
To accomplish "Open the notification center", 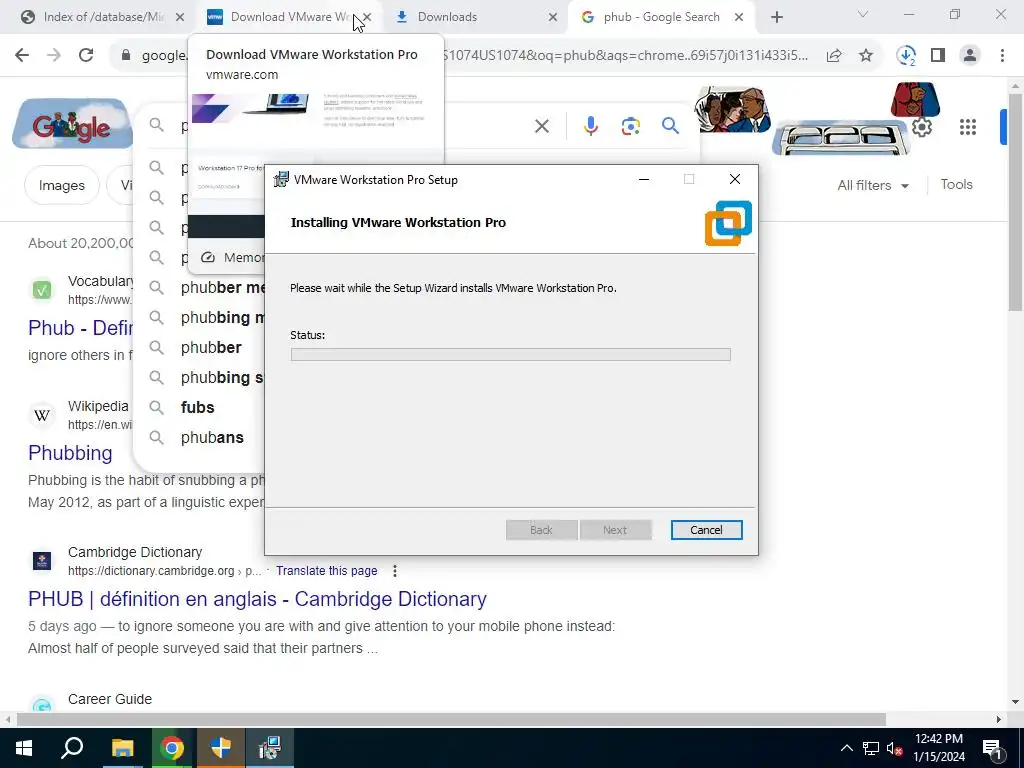I will [x=992, y=748].
